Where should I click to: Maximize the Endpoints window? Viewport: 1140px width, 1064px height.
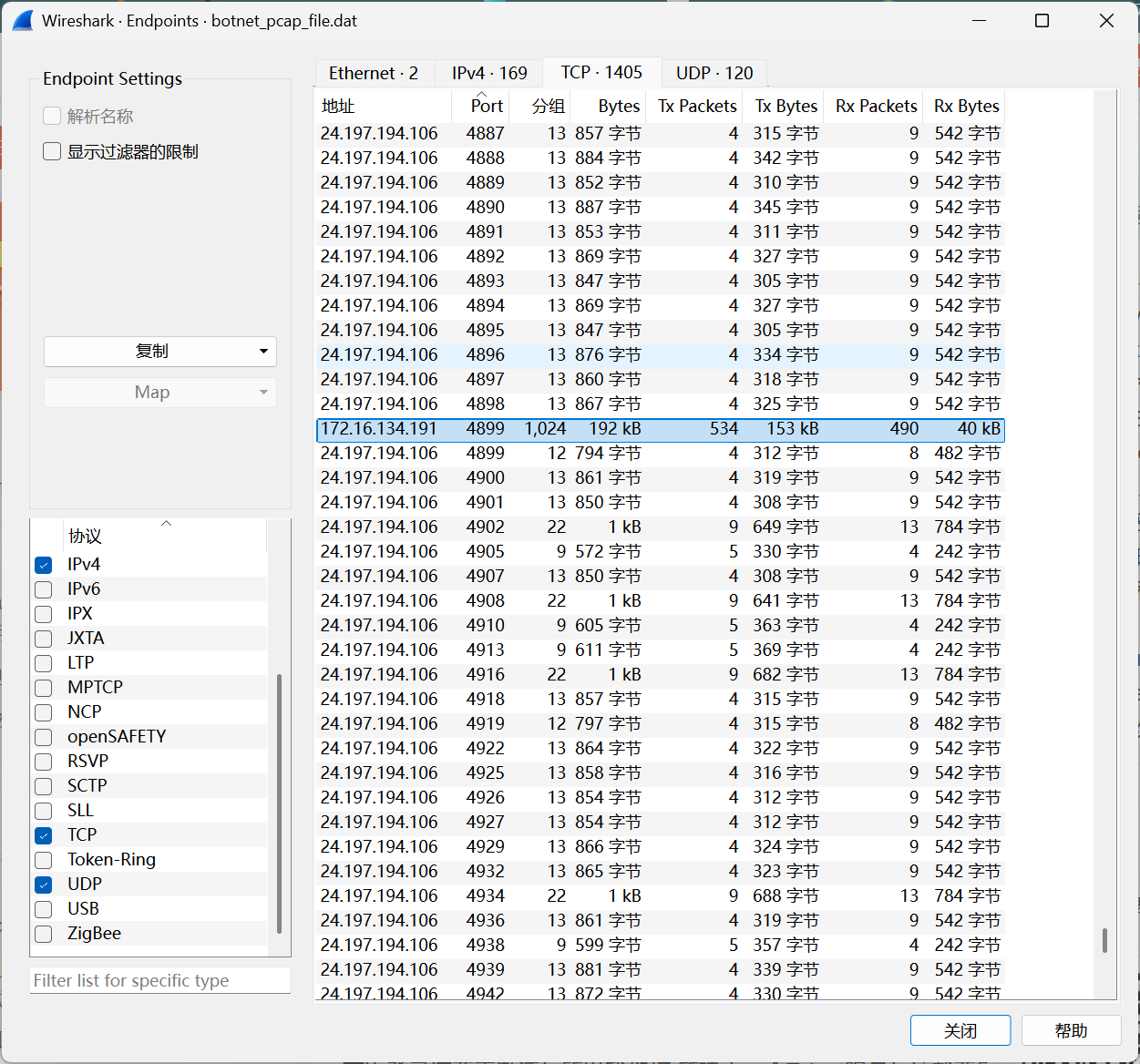point(1042,20)
